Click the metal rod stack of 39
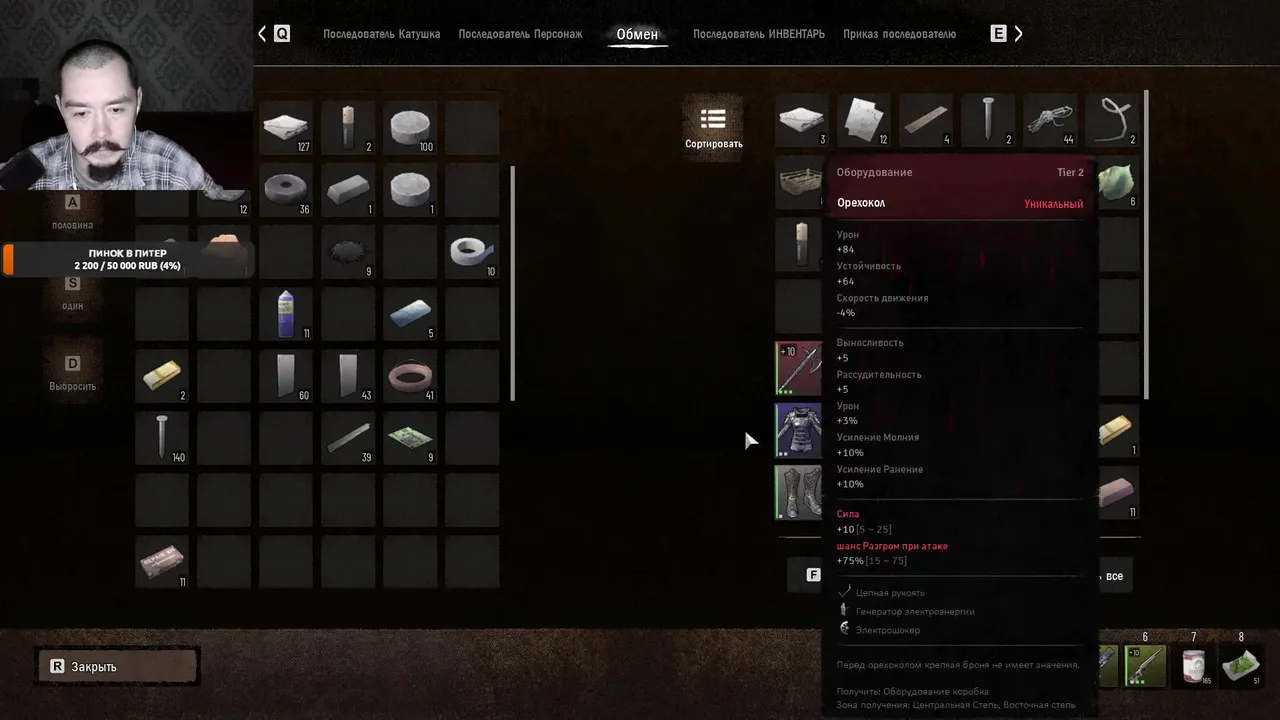1280x720 pixels. [348, 437]
